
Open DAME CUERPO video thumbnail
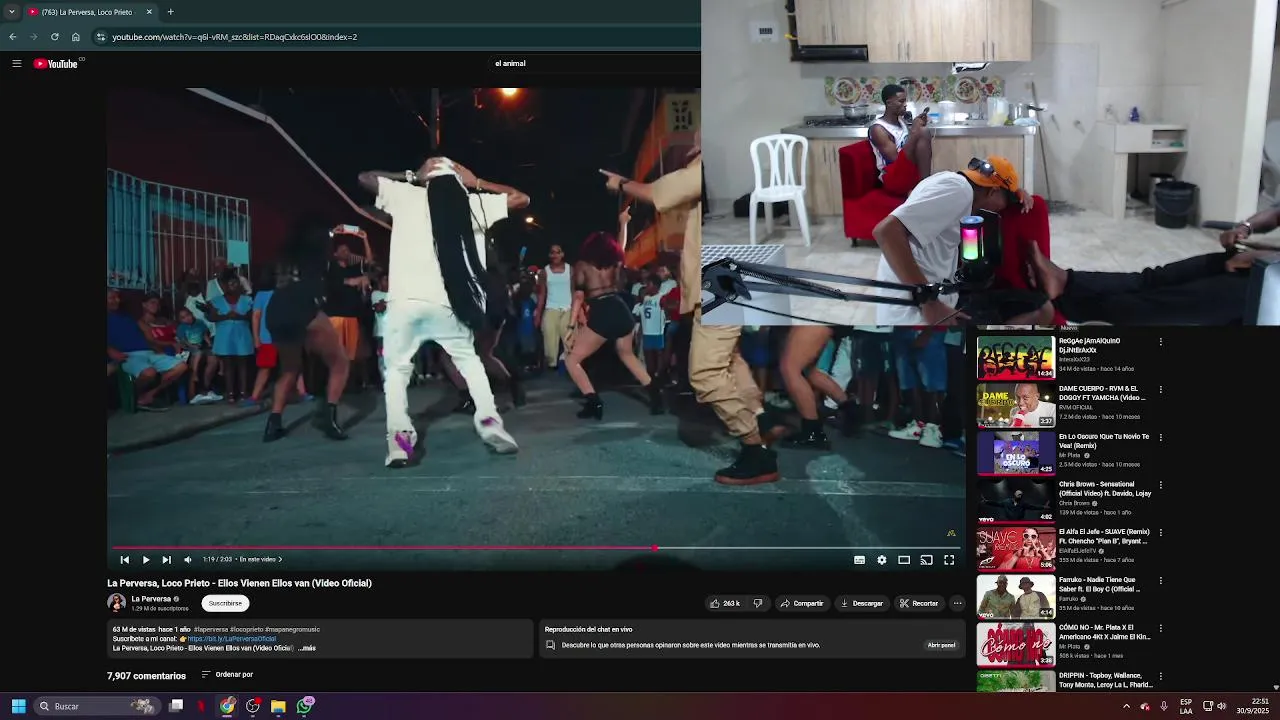point(1015,405)
